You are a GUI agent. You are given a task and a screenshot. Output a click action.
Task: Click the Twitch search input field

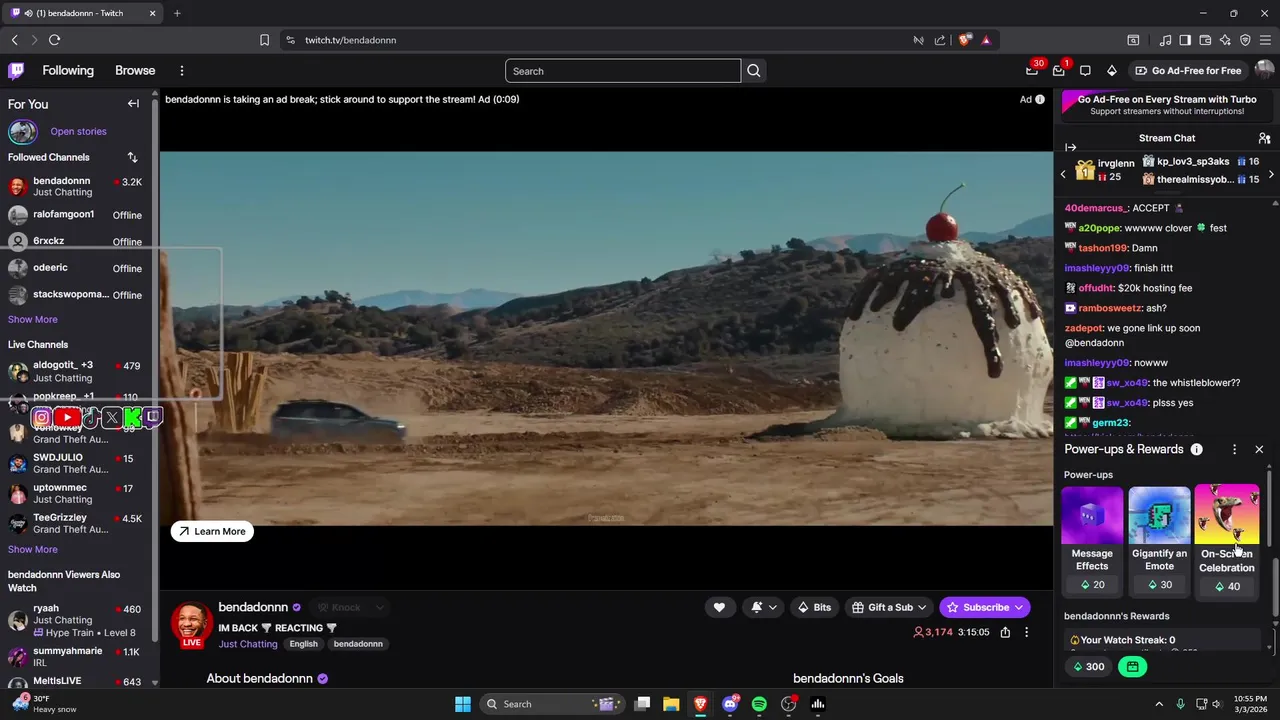click(622, 71)
